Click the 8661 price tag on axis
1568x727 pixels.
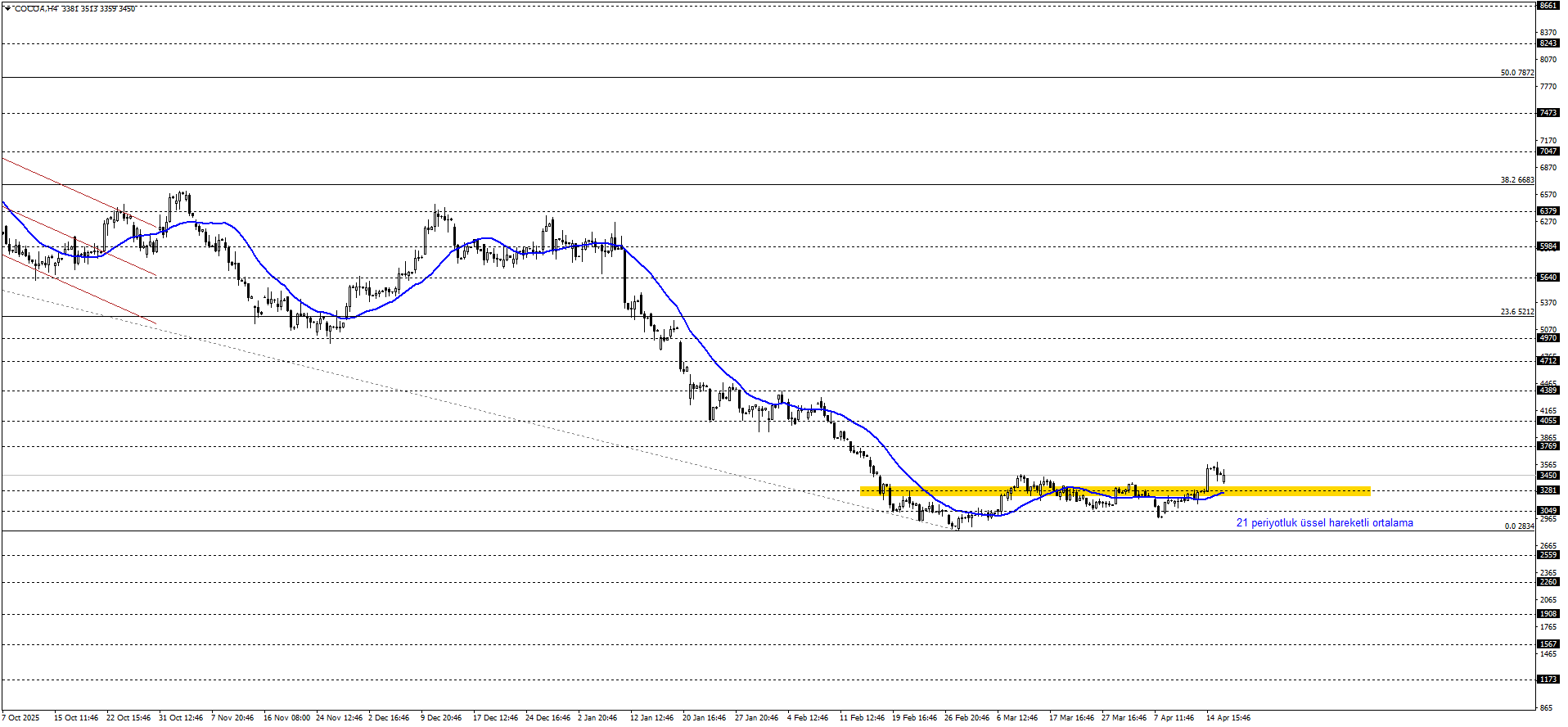1548,6
